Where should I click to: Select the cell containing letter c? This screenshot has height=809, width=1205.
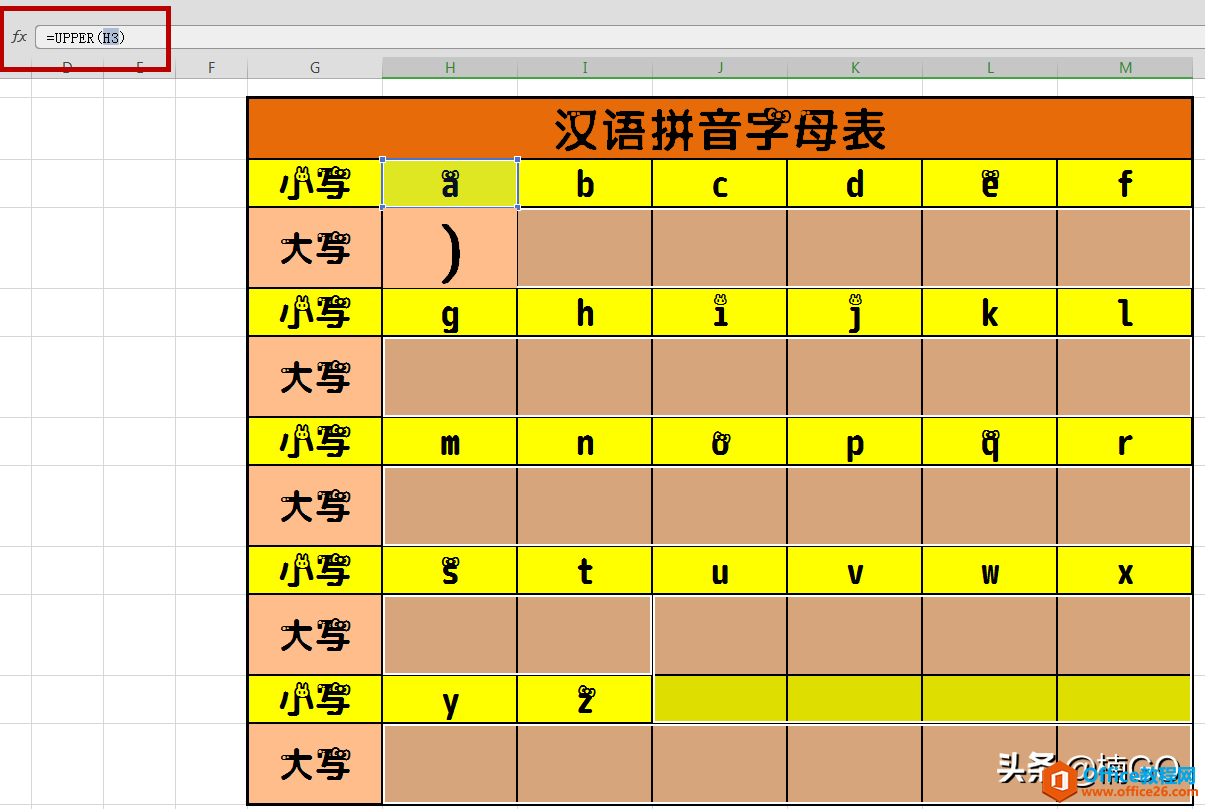tap(720, 184)
